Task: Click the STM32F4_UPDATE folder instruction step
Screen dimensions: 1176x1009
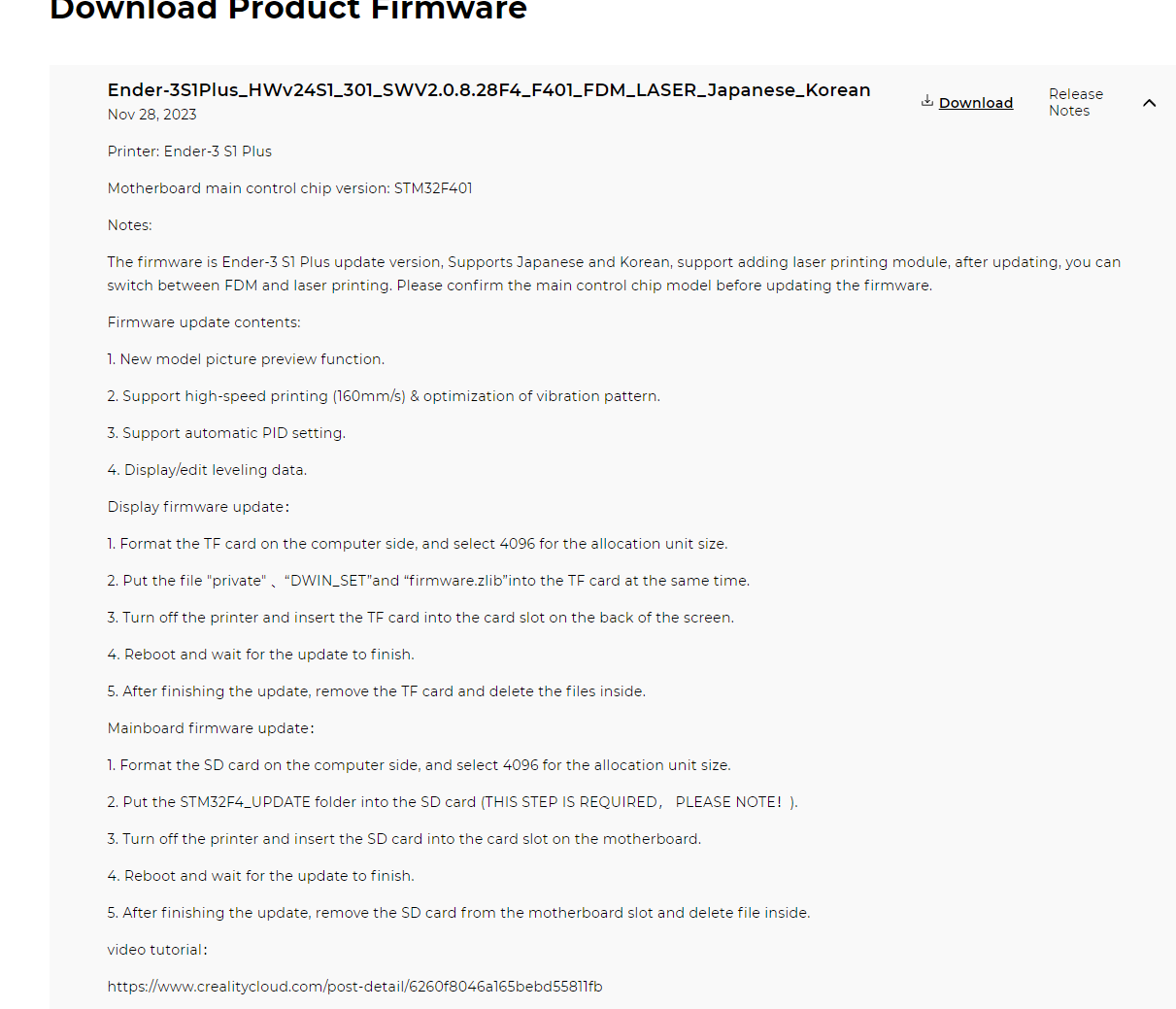Action: 453,802
